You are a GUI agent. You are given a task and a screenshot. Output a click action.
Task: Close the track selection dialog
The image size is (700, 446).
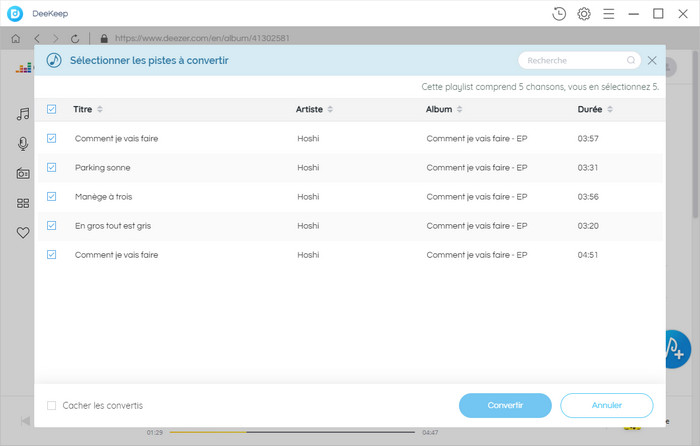coord(652,60)
